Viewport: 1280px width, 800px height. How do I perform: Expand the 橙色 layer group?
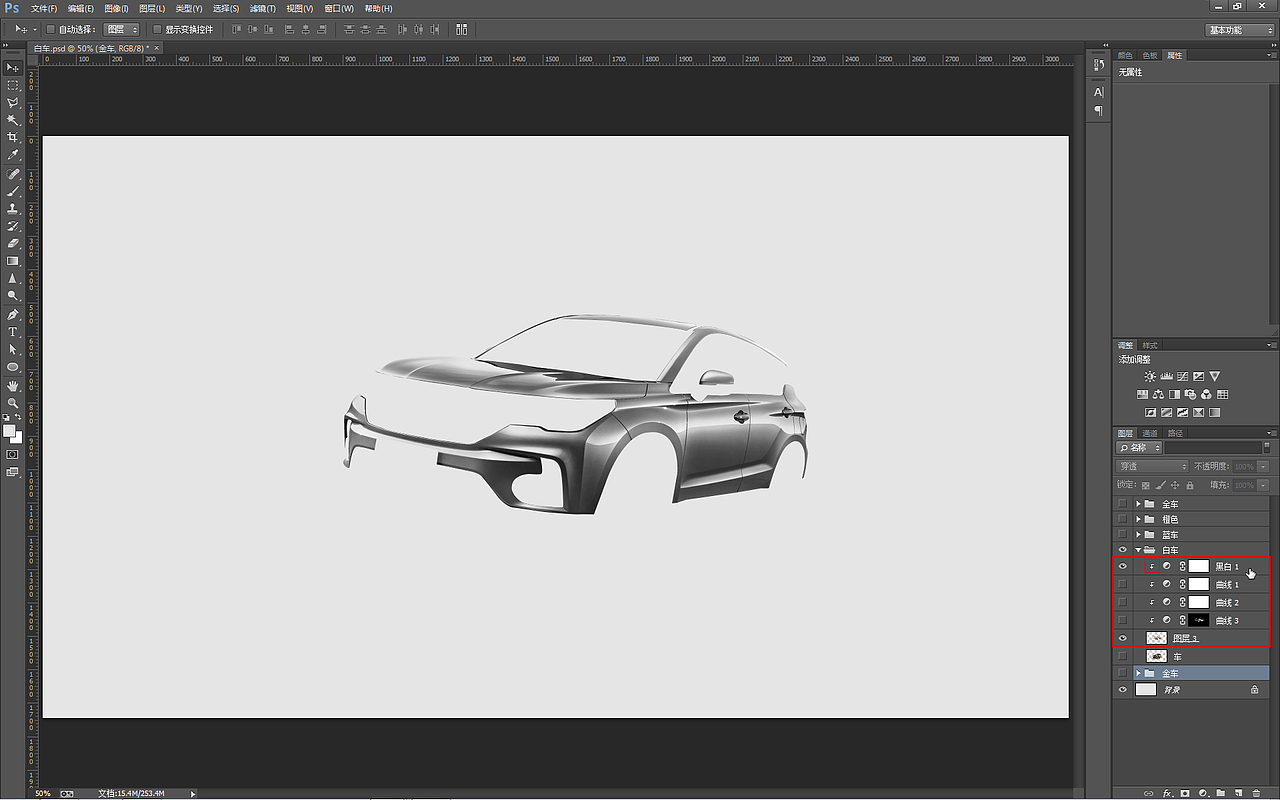(x=1138, y=519)
